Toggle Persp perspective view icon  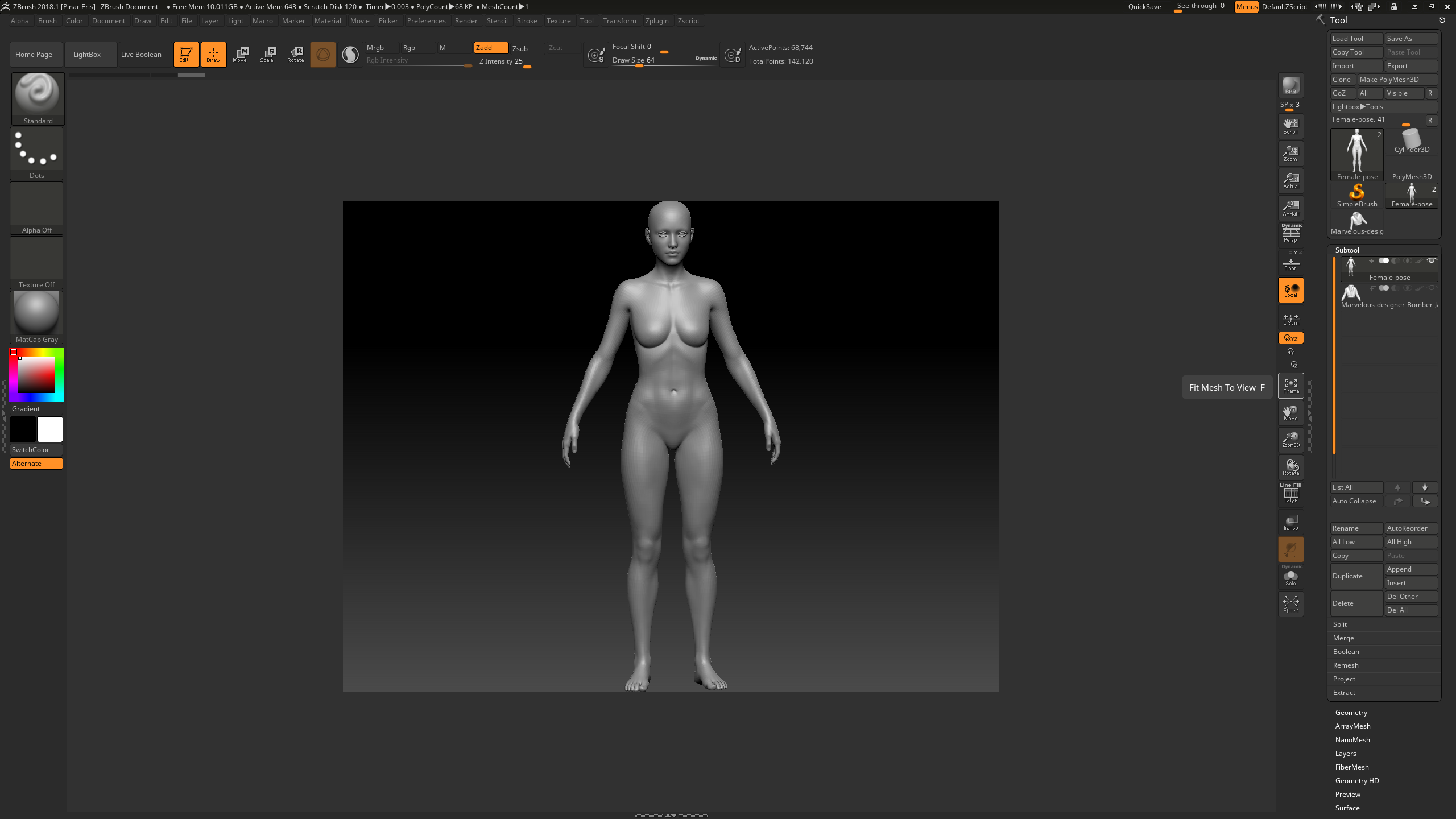1290,233
